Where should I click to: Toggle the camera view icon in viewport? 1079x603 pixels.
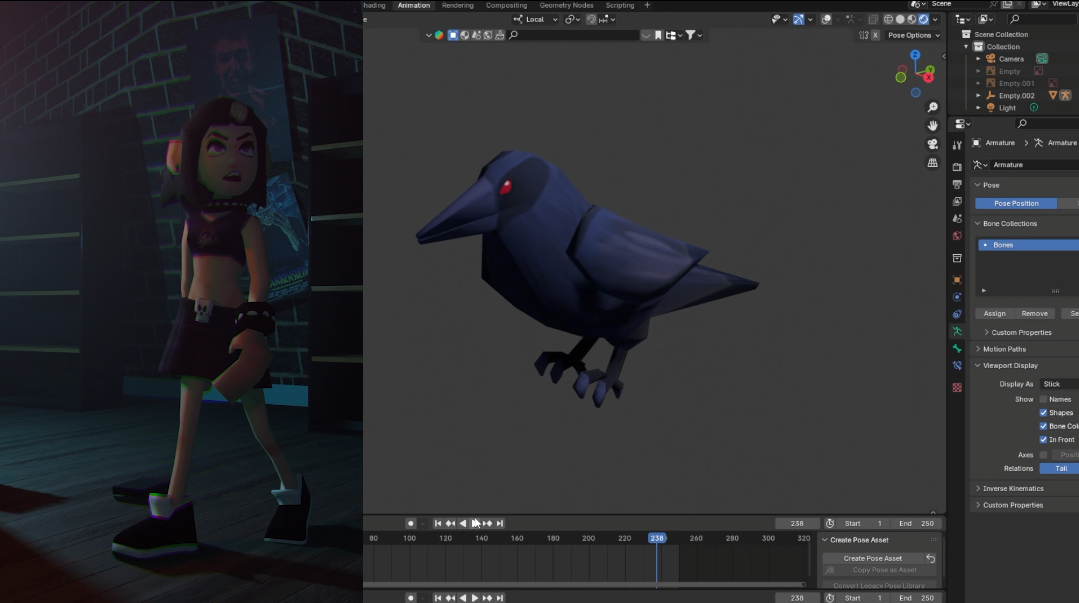point(932,144)
